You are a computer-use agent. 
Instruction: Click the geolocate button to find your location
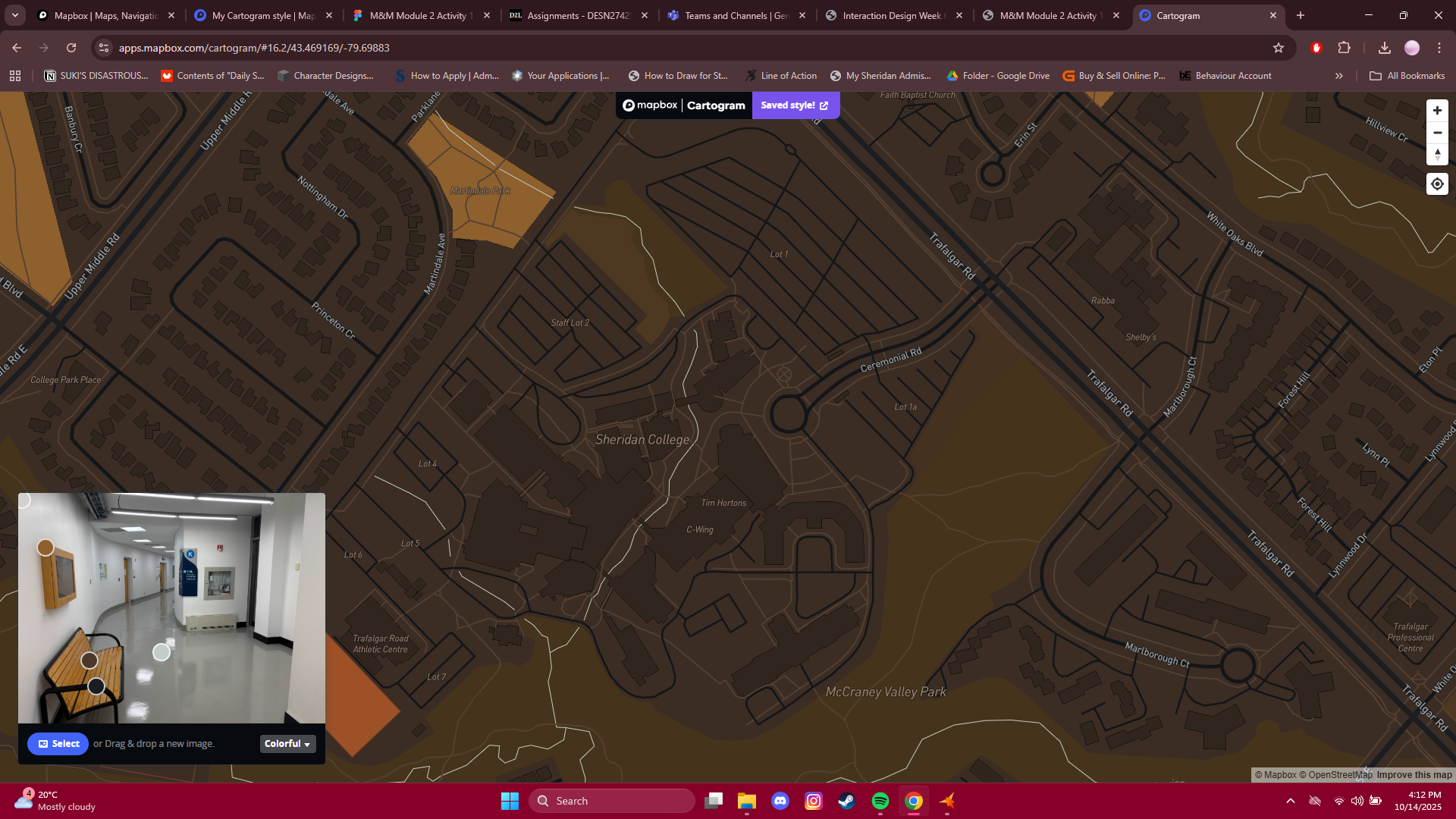[1437, 184]
